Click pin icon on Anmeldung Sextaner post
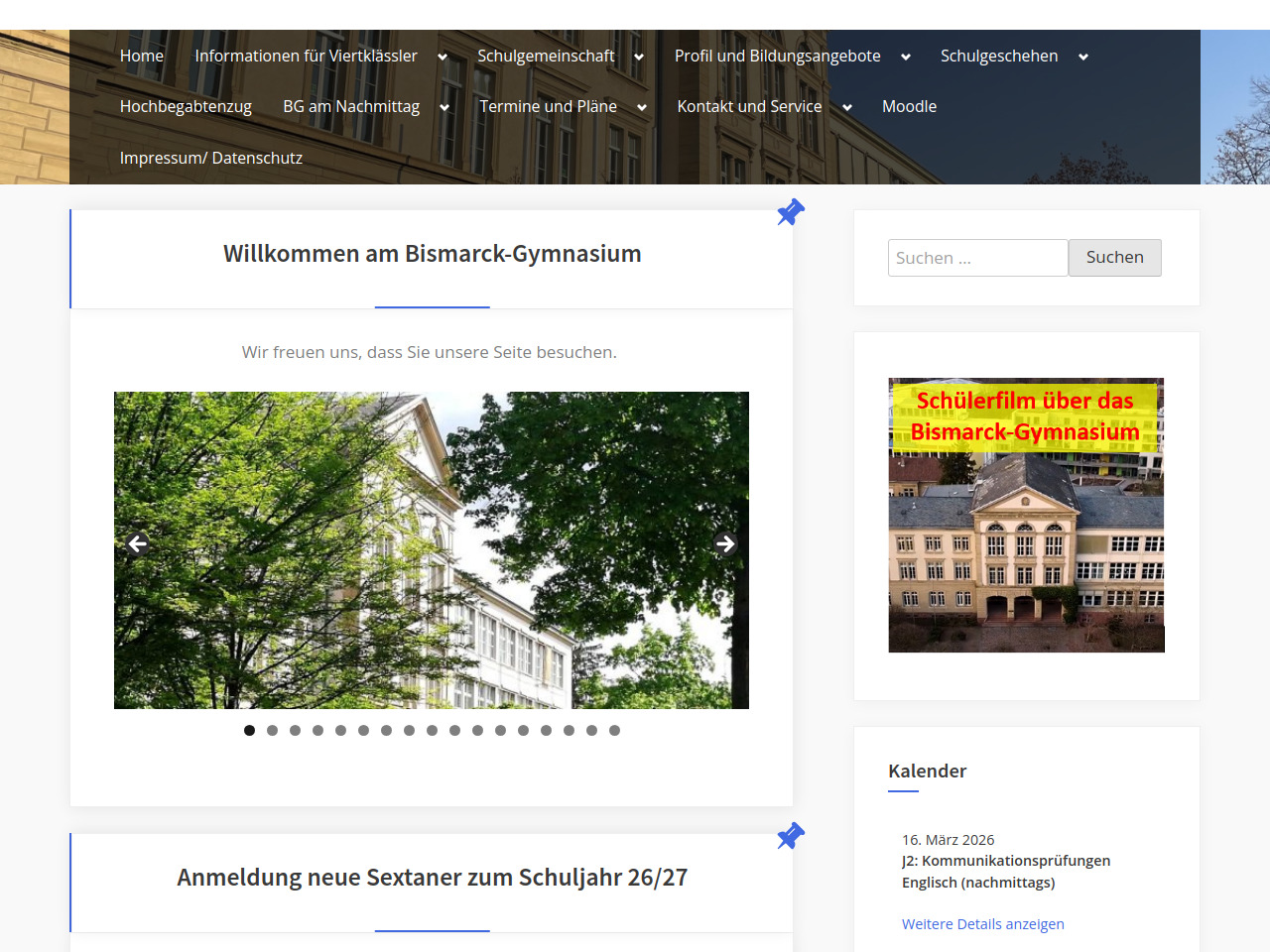Viewport: 1270px width, 952px height. [790, 836]
